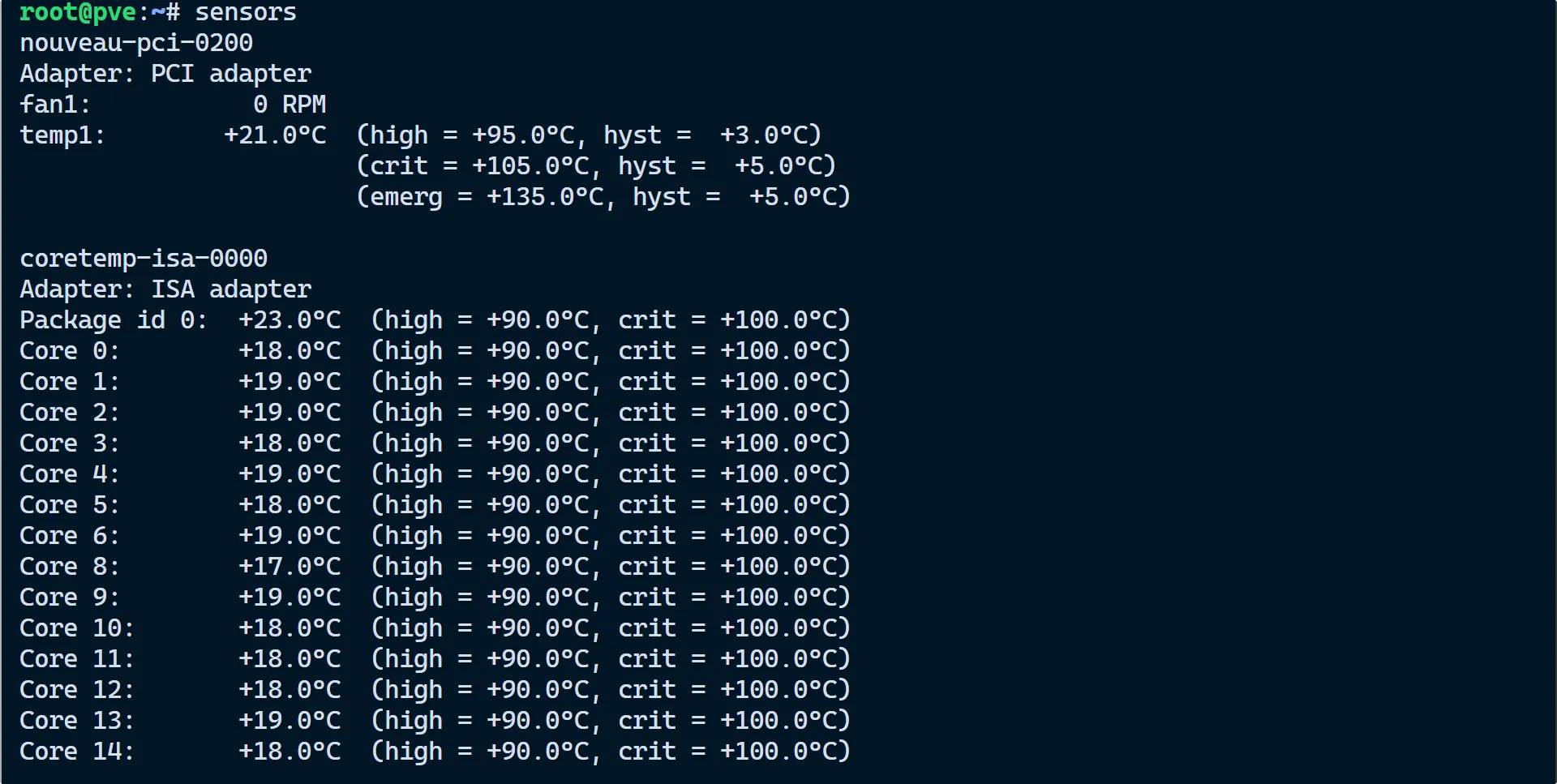Click the 'Core 8:' label
Image resolution: width=1557 pixels, height=784 pixels.
[70, 567]
